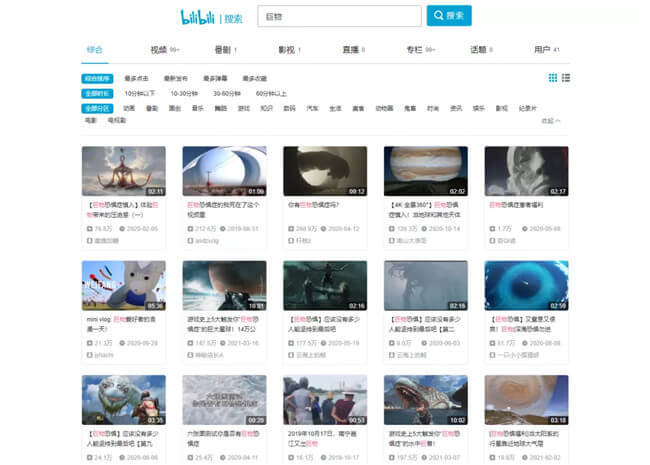Switch to grid view layout icon
Viewport: 650px width, 465px height.
(x=553, y=78)
